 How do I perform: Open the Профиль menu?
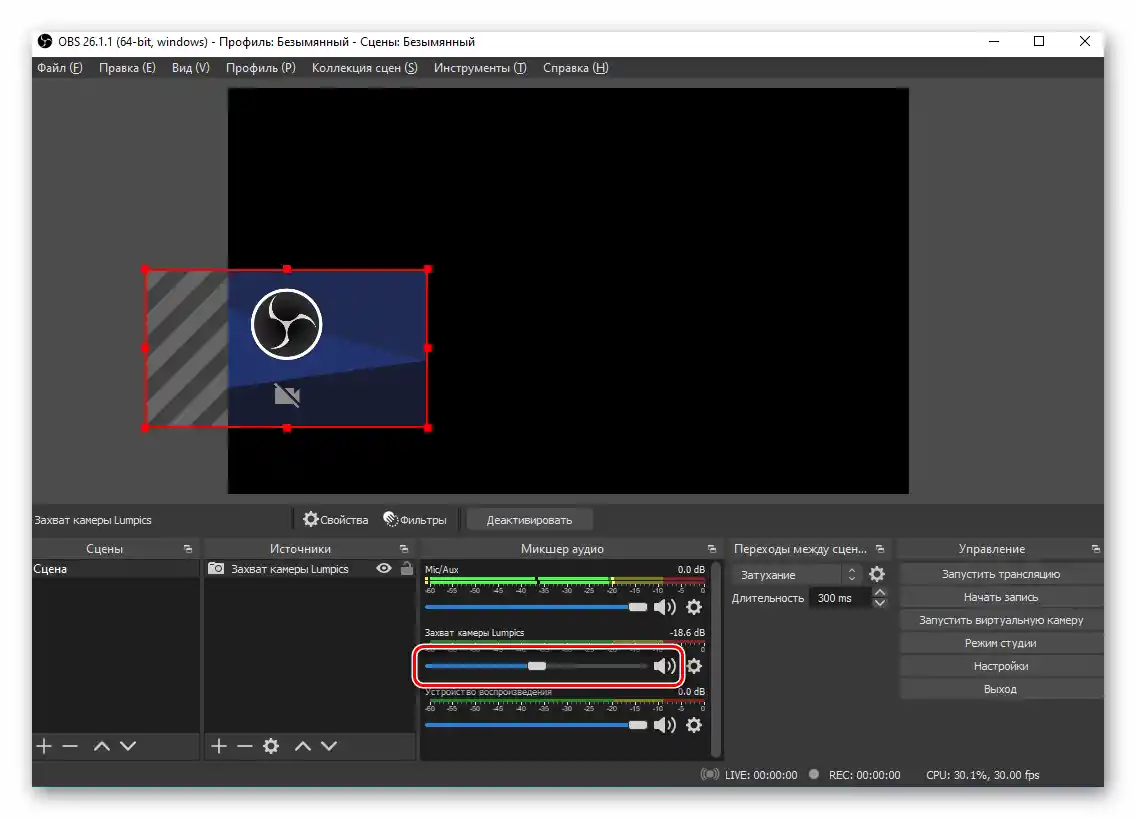coord(260,67)
